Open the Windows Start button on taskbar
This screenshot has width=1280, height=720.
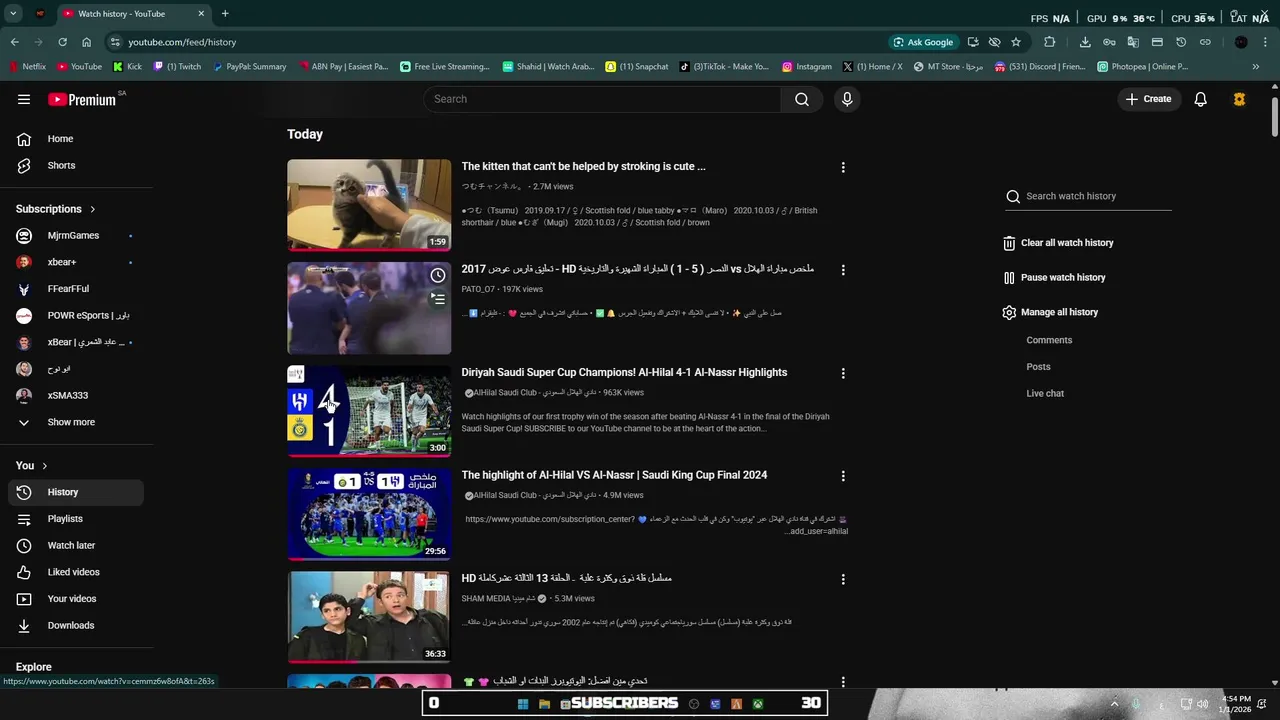coord(522,704)
